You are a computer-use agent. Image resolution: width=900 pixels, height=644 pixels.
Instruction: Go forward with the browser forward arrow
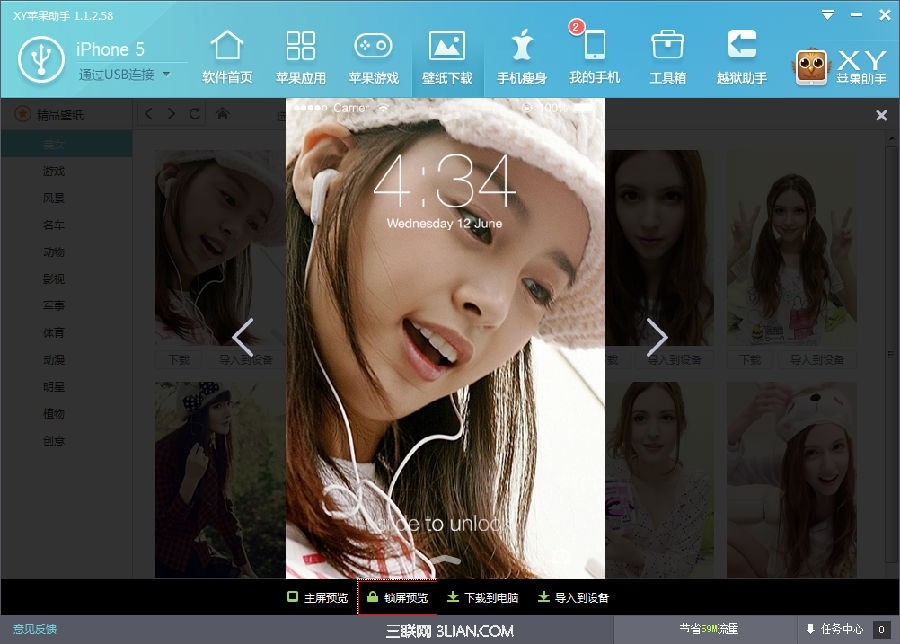point(172,114)
